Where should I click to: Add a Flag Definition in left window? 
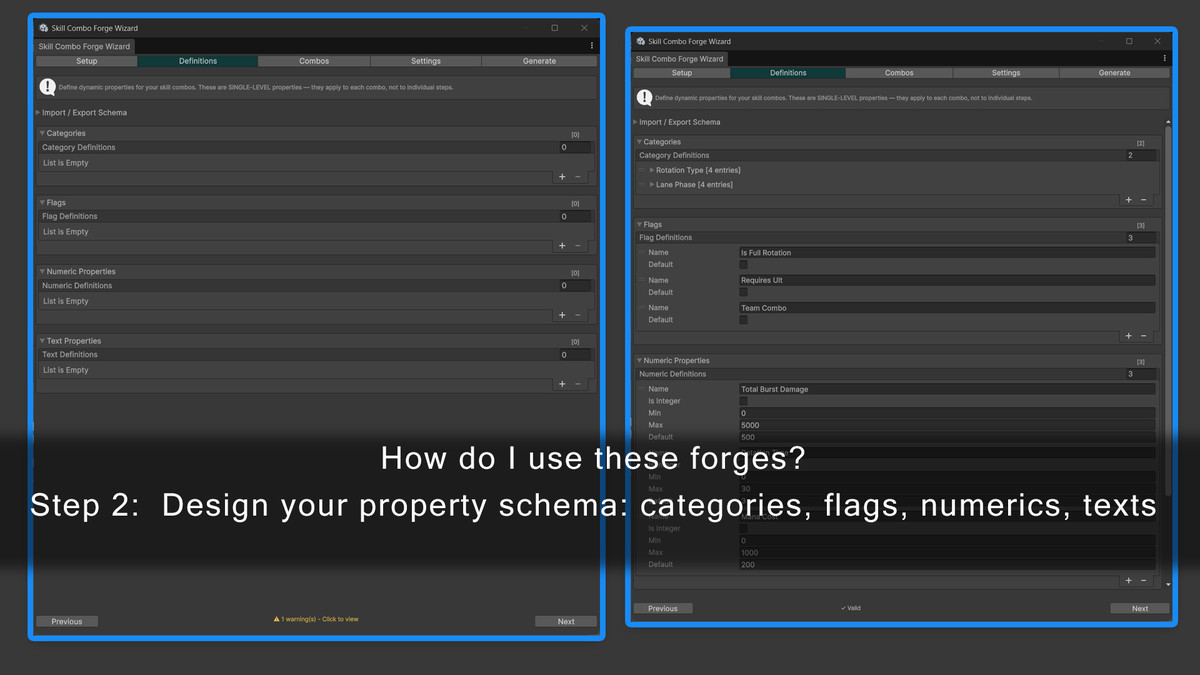(562, 246)
